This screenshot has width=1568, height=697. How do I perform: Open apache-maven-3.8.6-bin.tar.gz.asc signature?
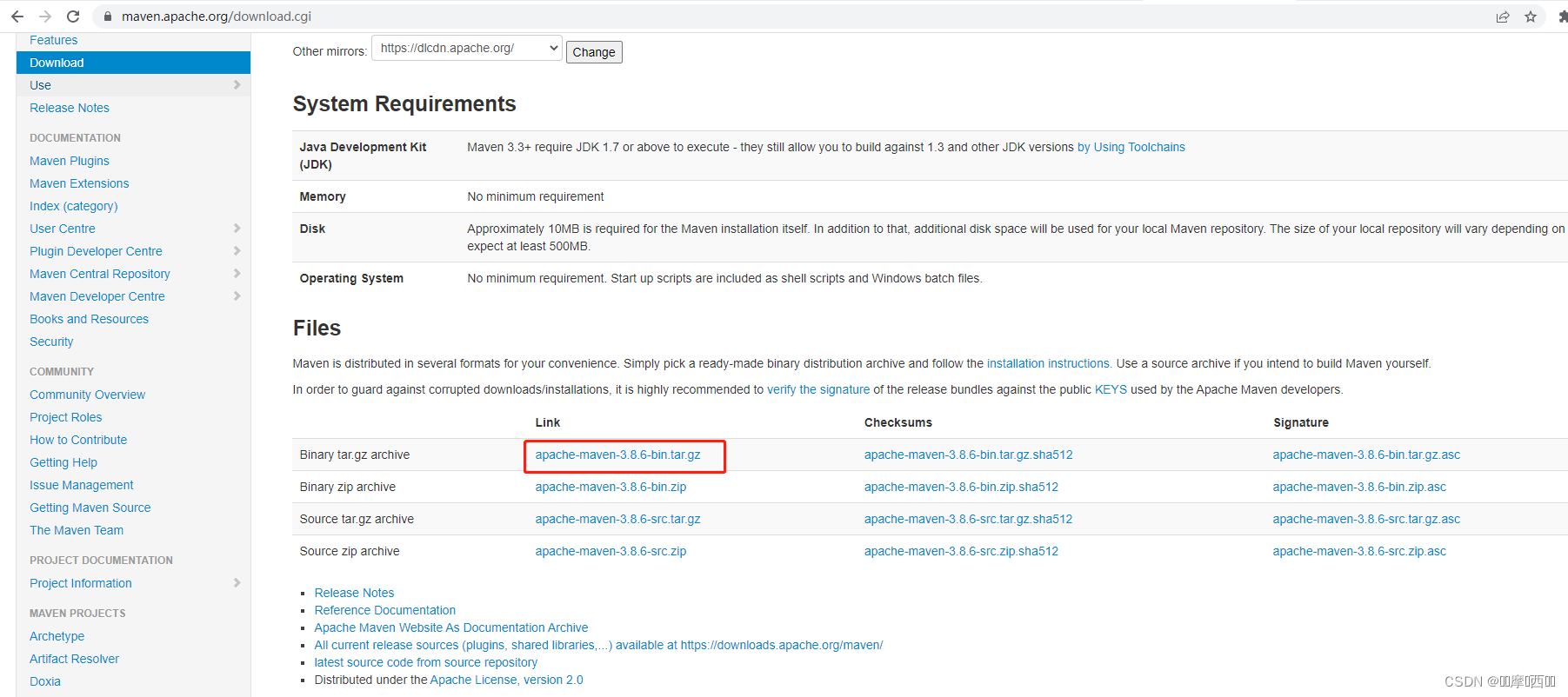coord(1366,455)
